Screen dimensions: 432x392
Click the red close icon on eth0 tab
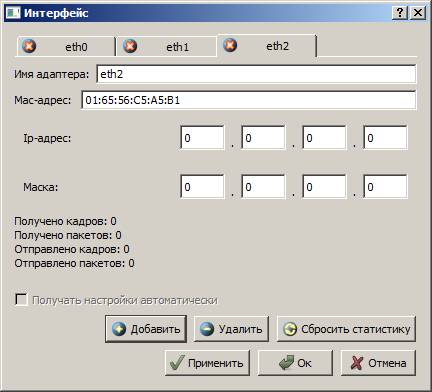click(x=29, y=46)
